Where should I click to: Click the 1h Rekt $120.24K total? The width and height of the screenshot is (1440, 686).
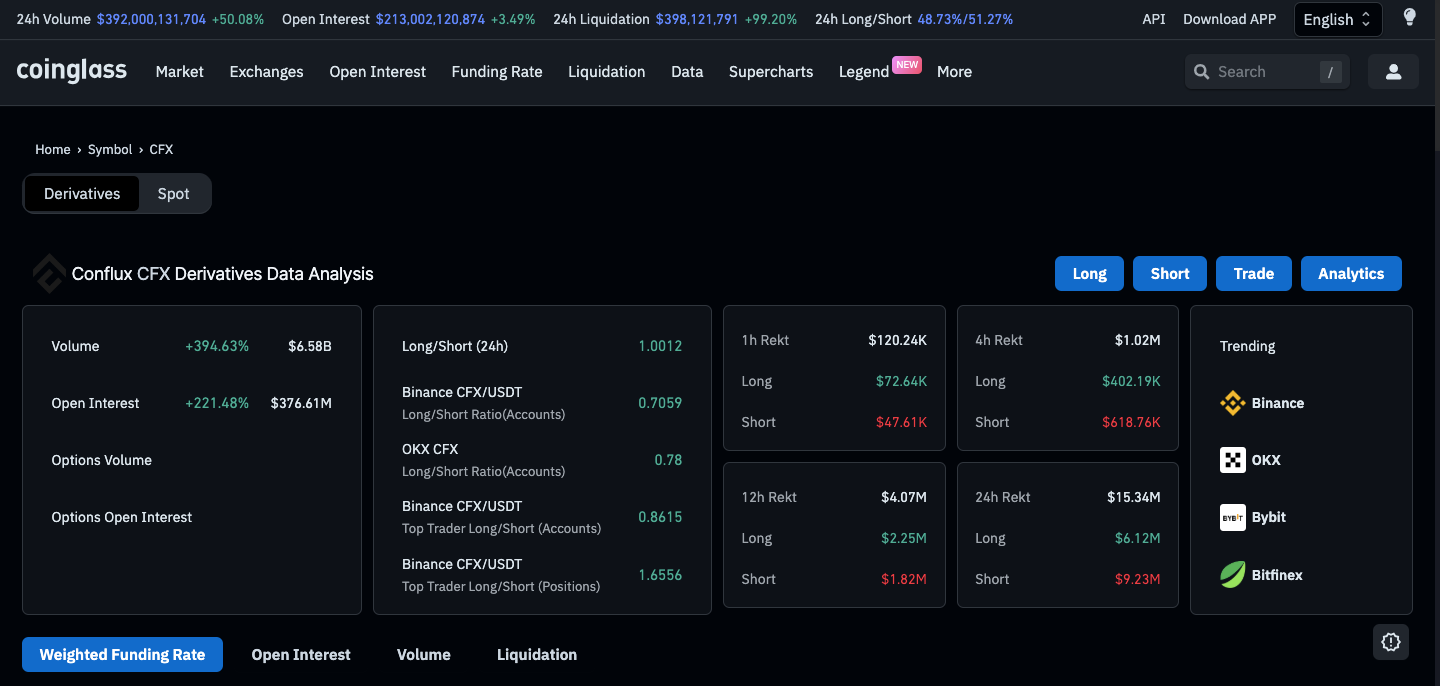point(898,340)
